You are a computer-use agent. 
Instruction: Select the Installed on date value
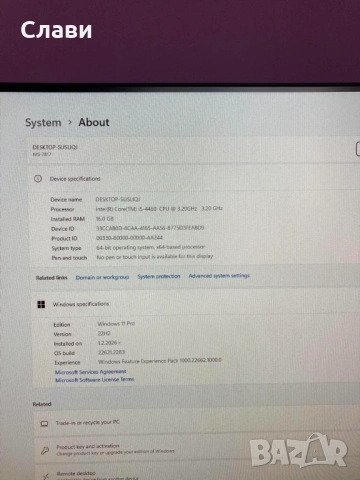(109, 343)
